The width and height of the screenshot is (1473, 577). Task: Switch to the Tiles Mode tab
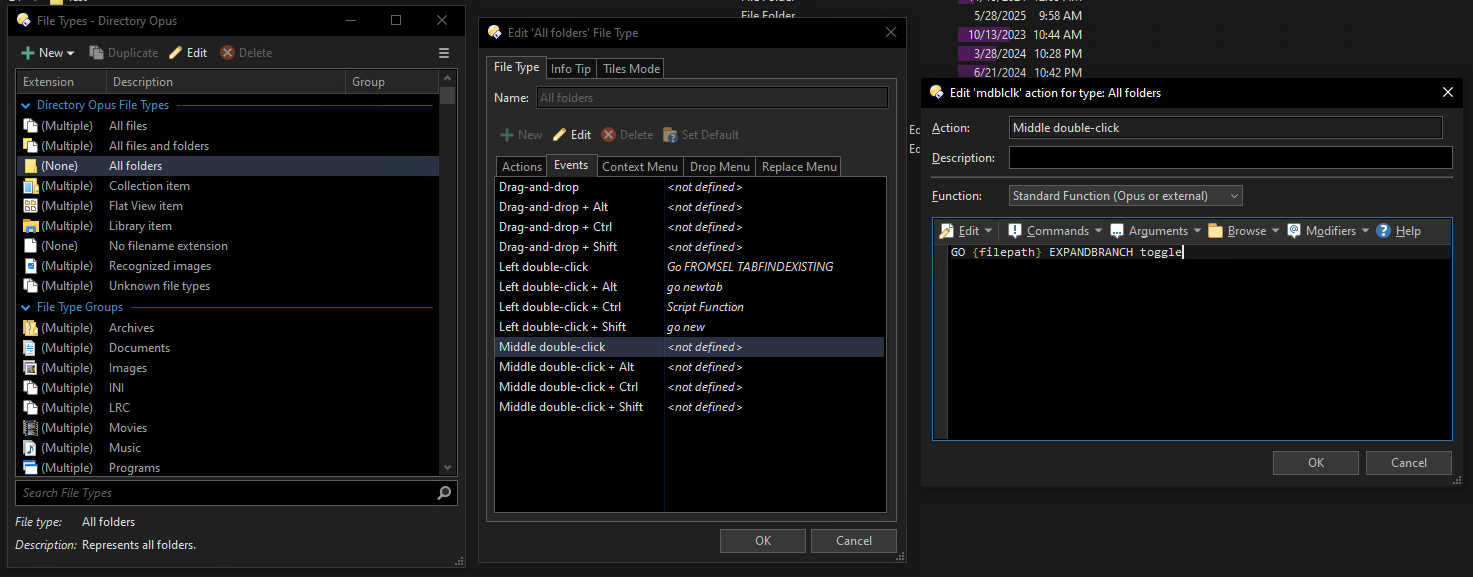[x=631, y=69]
